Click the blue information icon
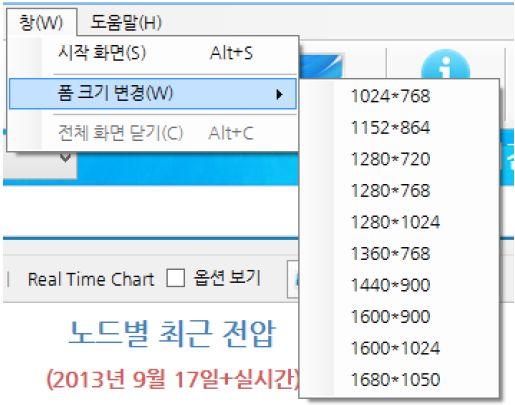The height and width of the screenshot is (405, 515). point(445,65)
